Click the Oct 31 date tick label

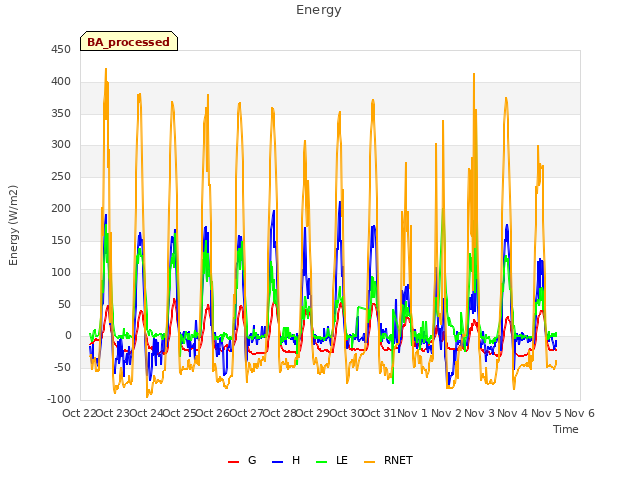[379, 413]
